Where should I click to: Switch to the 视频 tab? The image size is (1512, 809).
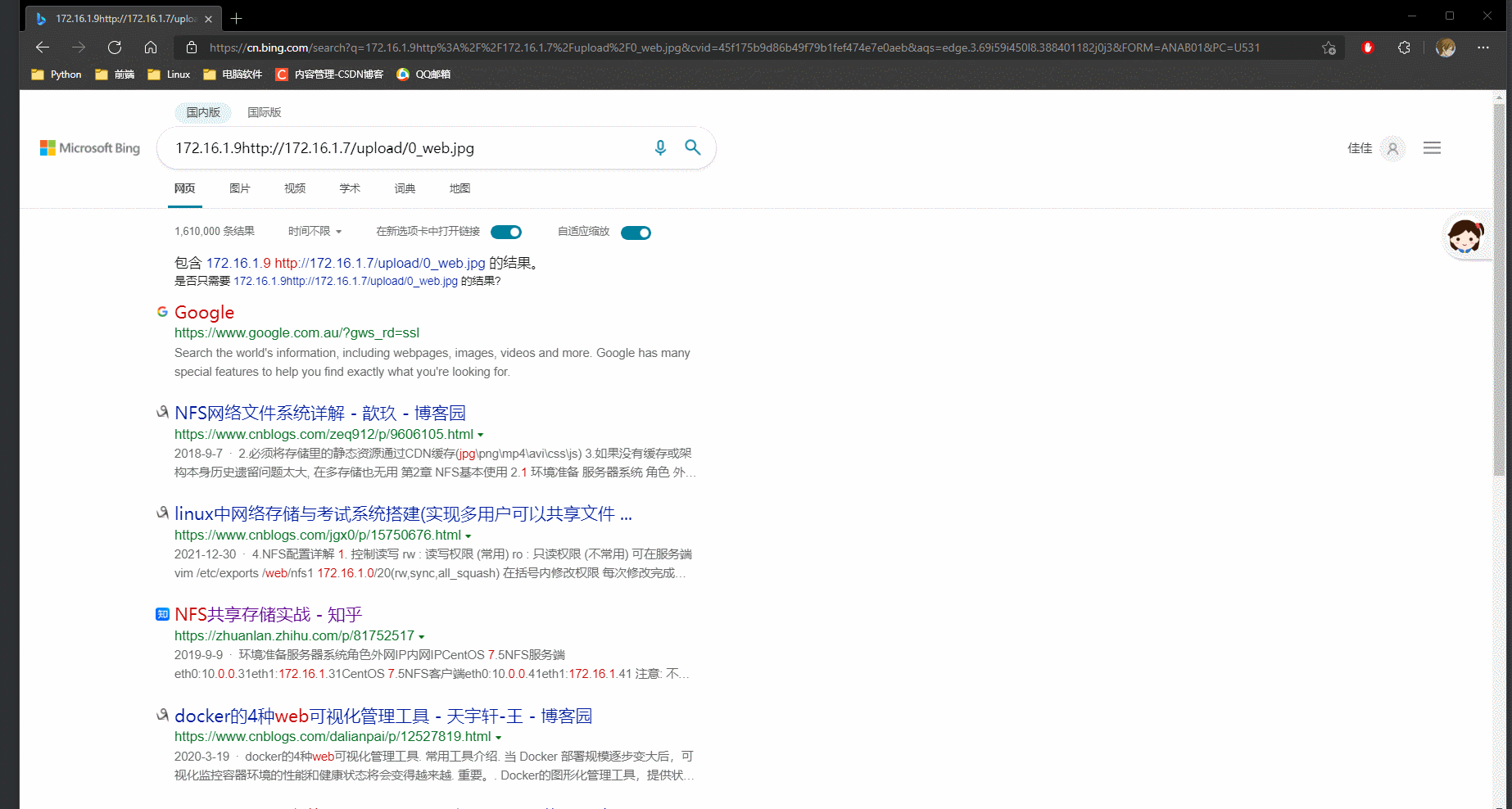(295, 188)
